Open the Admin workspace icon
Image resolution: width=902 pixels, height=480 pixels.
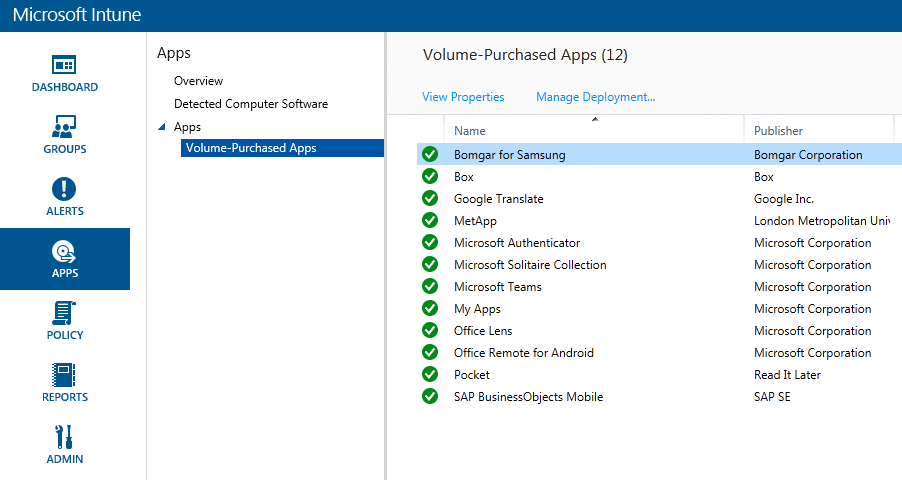64,437
